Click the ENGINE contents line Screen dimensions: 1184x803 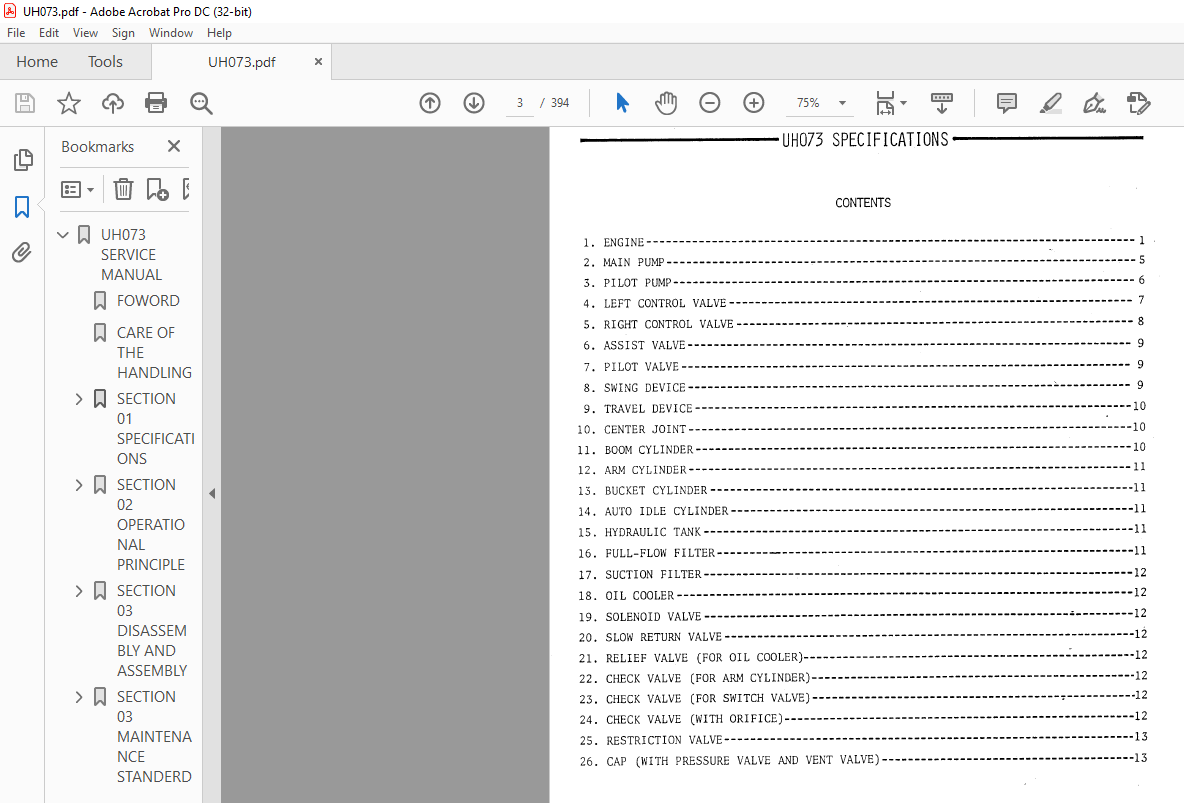point(864,242)
